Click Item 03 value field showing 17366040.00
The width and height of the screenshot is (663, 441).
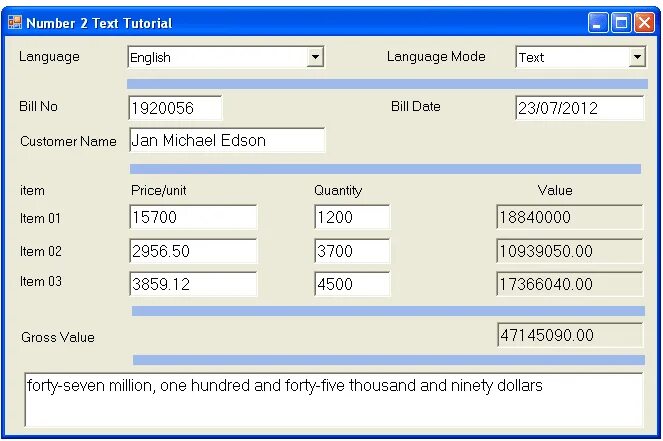point(570,284)
